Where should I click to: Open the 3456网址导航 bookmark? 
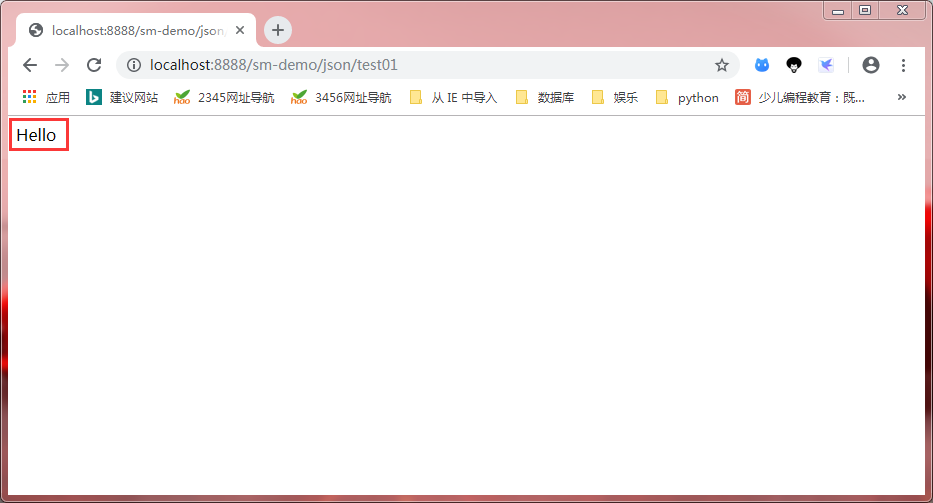point(341,97)
